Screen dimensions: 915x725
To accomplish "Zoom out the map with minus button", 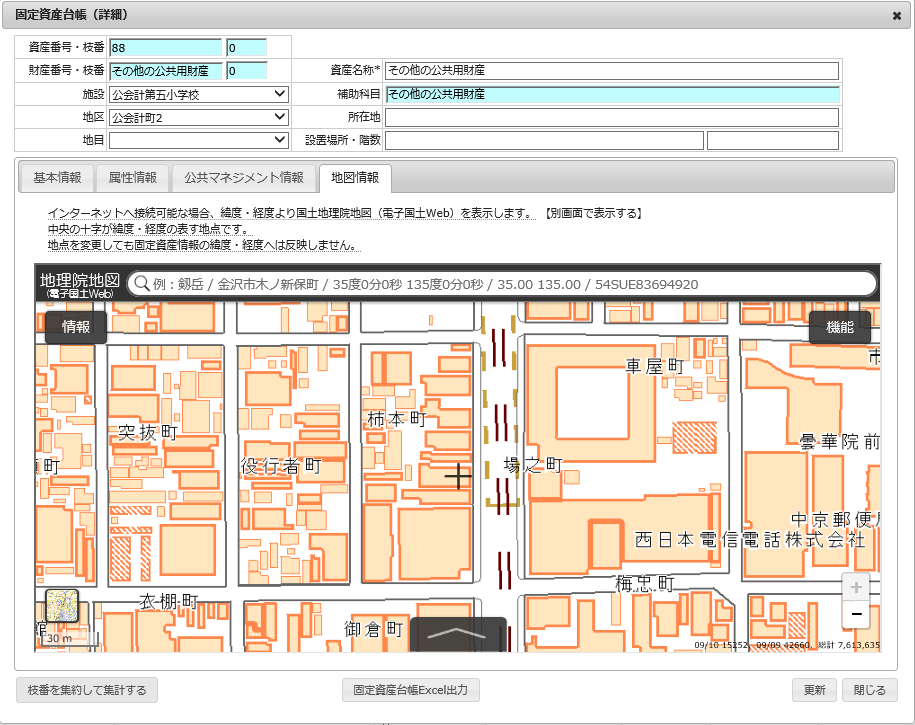I will click(856, 614).
